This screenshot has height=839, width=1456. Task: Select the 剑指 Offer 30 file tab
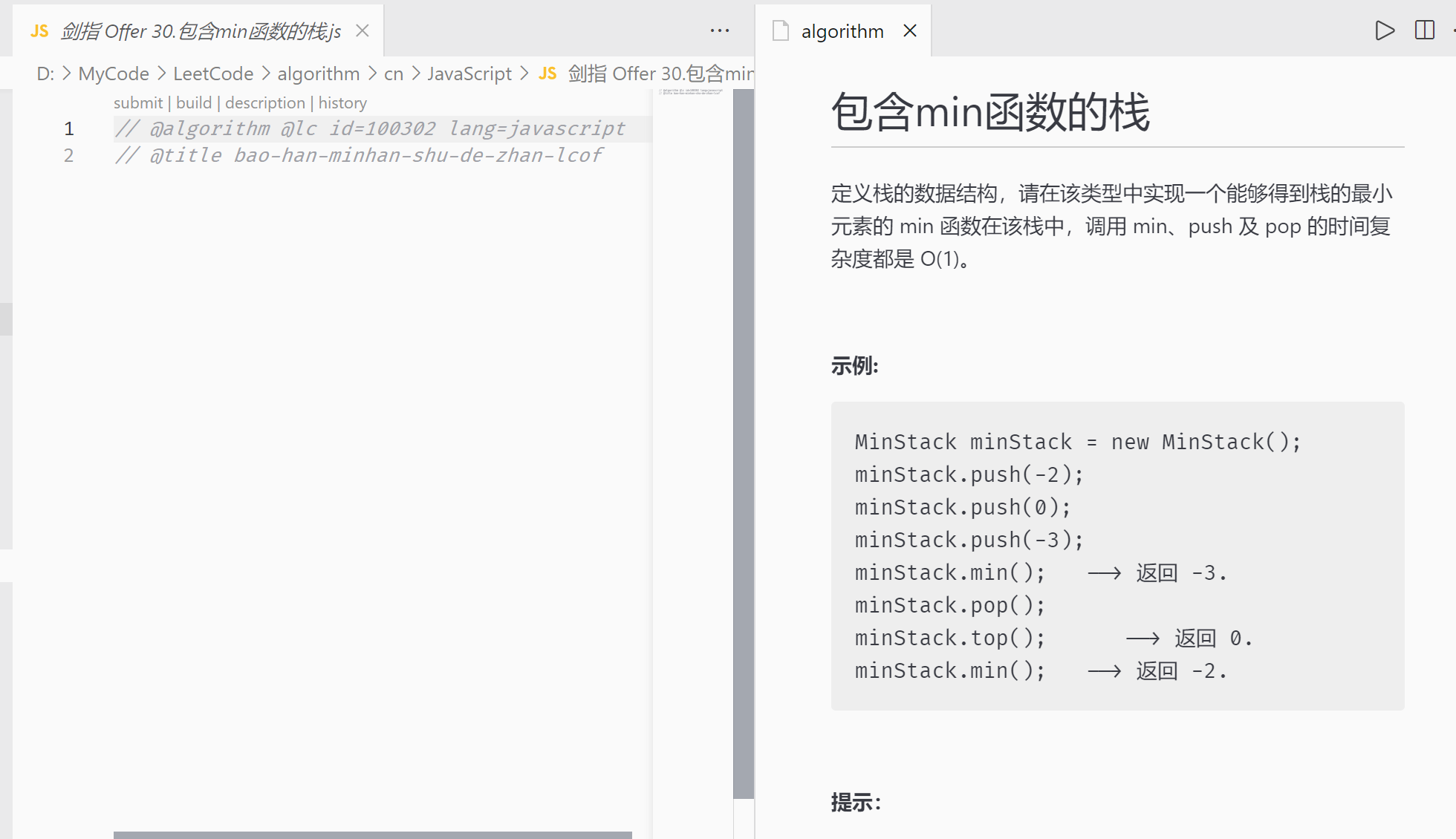(201, 30)
